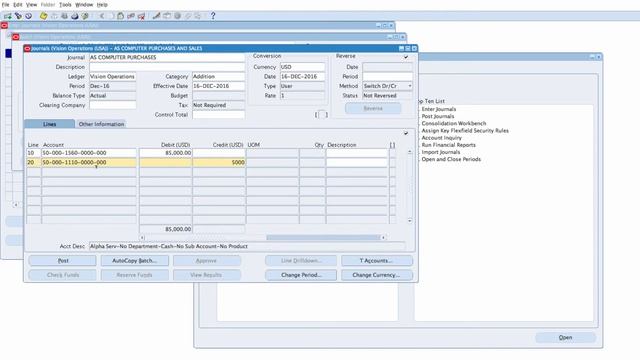This screenshot has width=640, height=360.
Task: Click the Zoom toolbar icon
Action: (167, 16)
